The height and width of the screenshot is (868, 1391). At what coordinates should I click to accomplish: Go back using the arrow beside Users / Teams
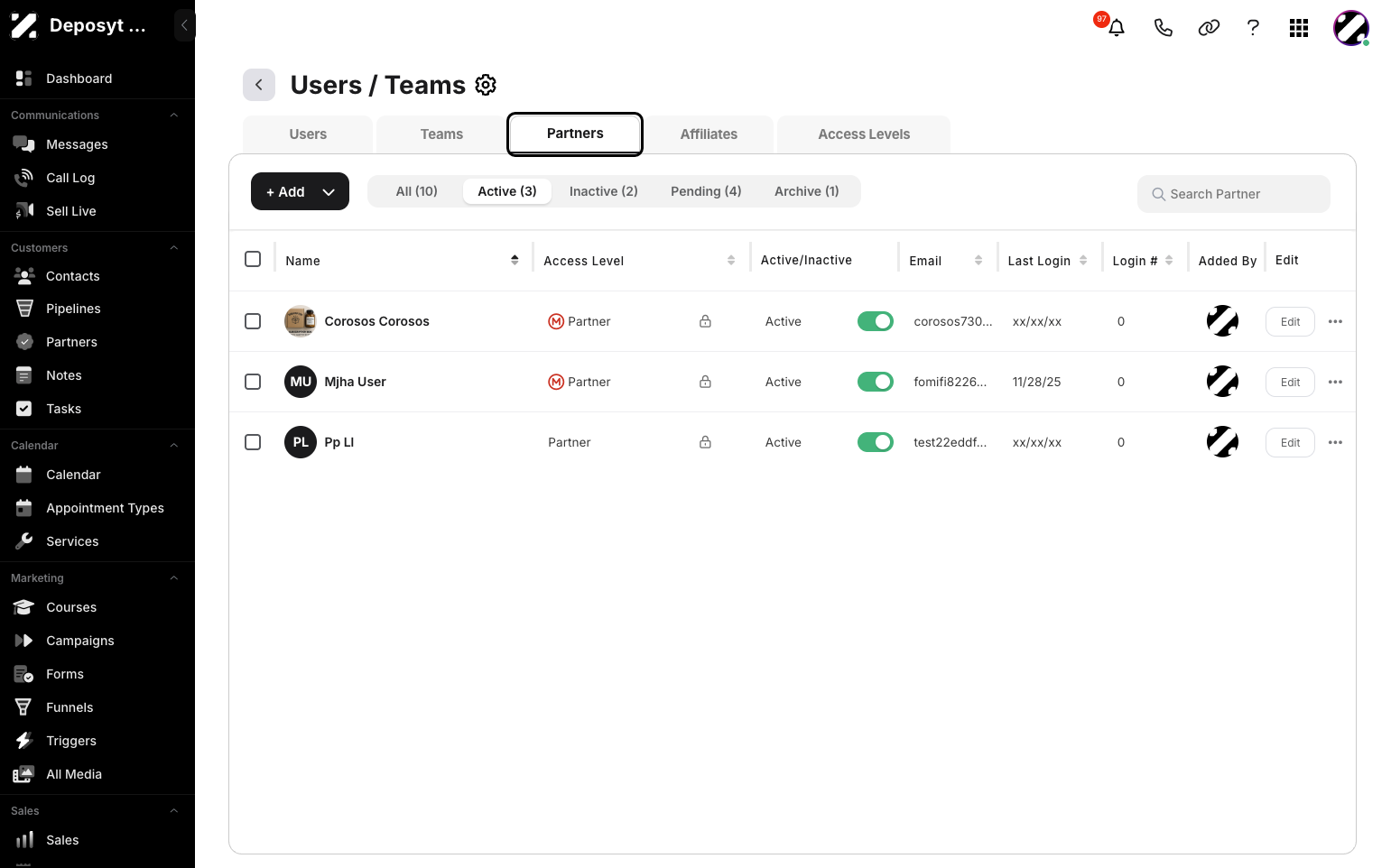(x=259, y=85)
